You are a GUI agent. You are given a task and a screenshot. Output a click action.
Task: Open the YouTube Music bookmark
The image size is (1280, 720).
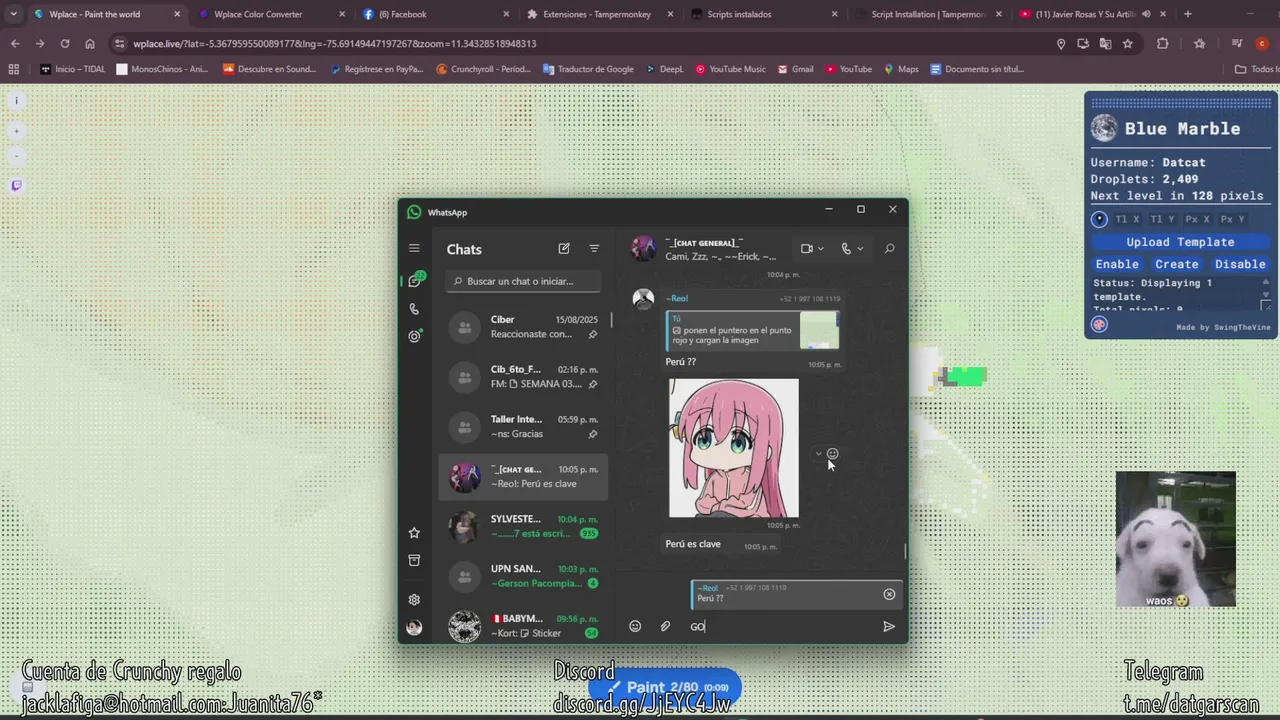(x=730, y=69)
